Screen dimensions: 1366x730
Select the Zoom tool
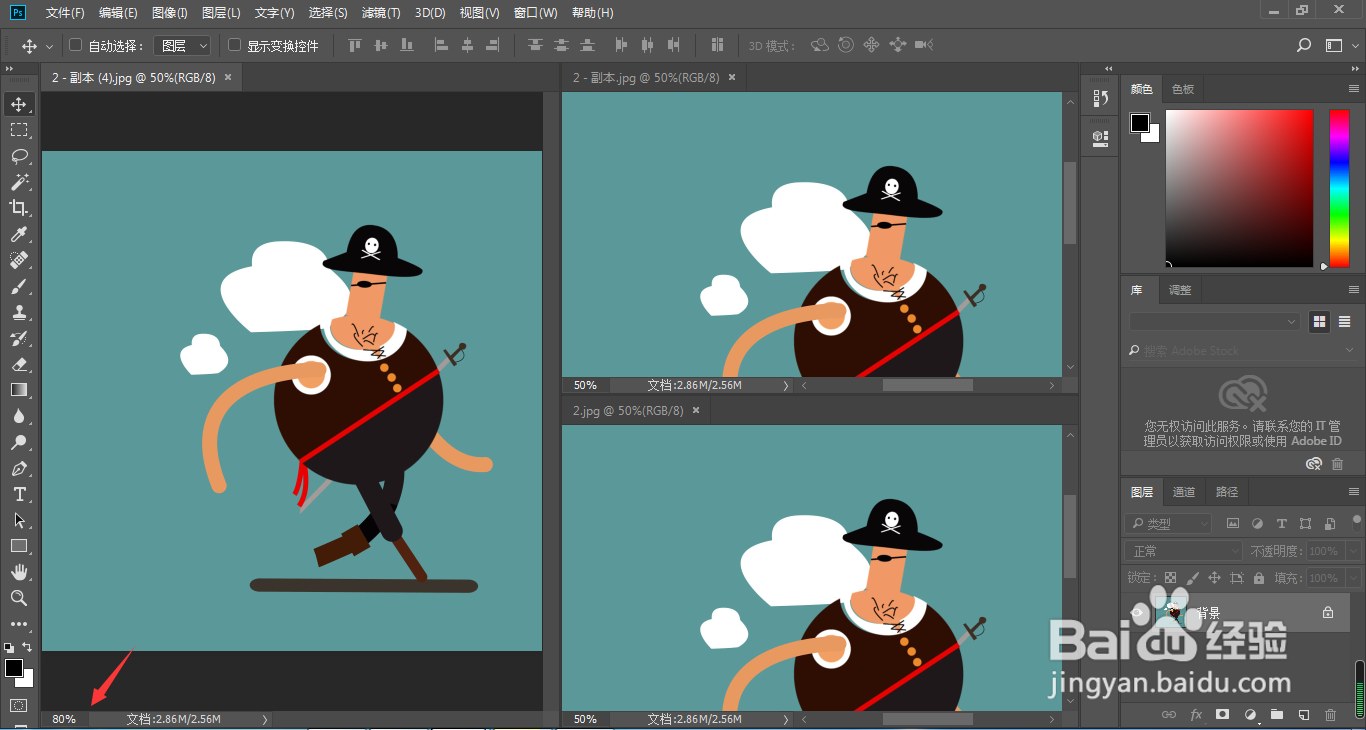tap(19, 598)
